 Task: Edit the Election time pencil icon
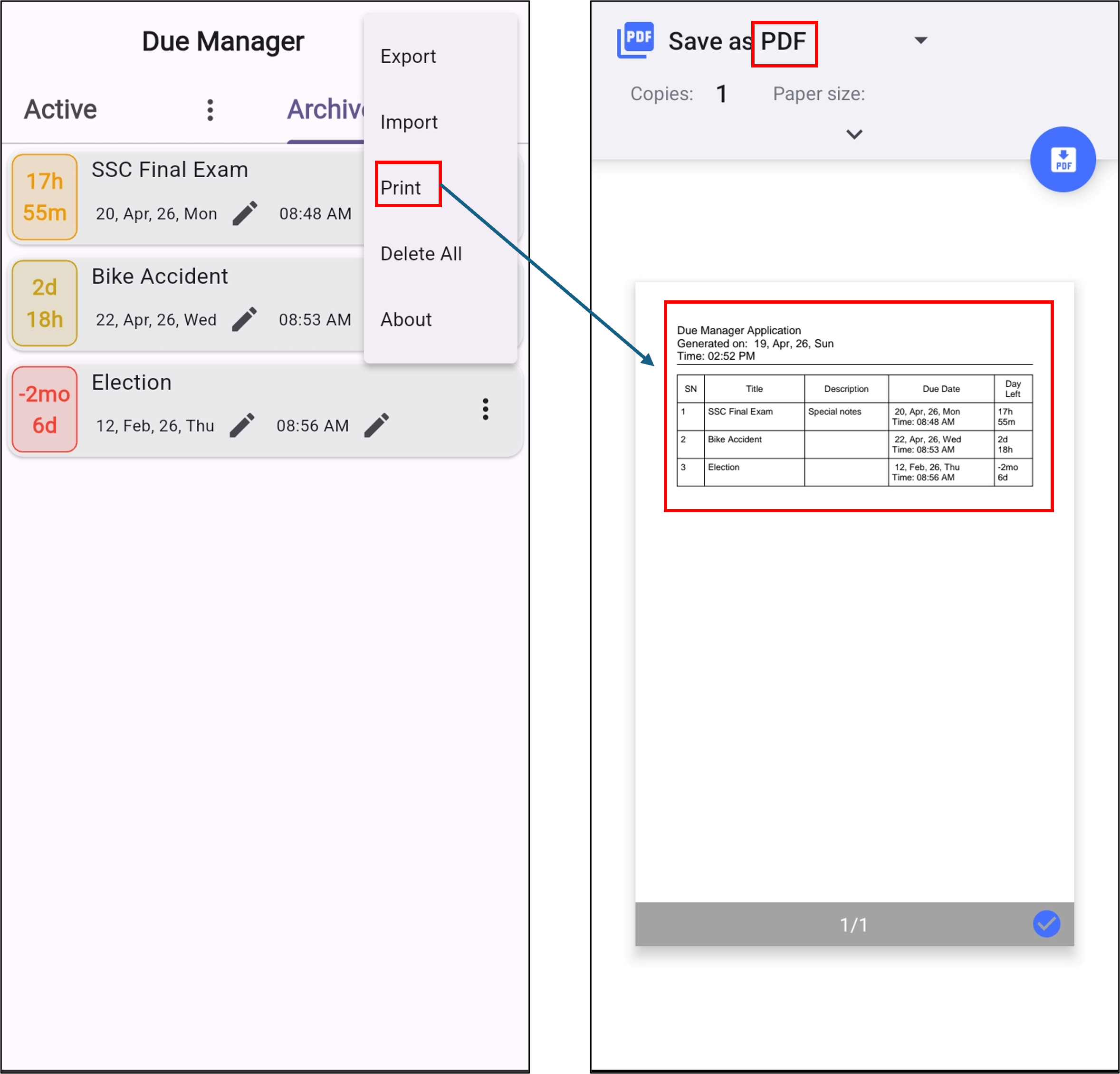(x=376, y=426)
